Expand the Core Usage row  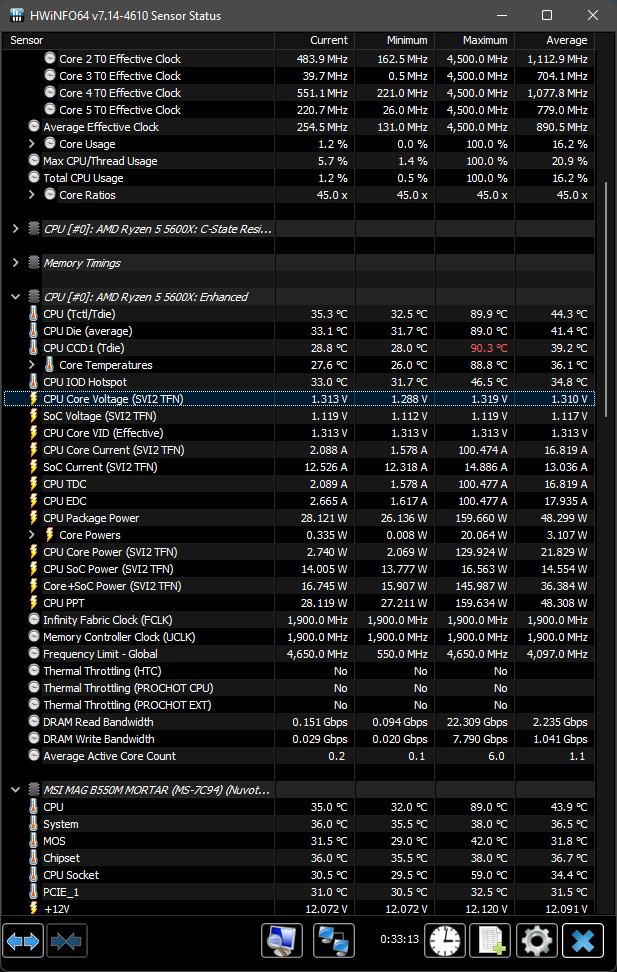tap(32, 144)
